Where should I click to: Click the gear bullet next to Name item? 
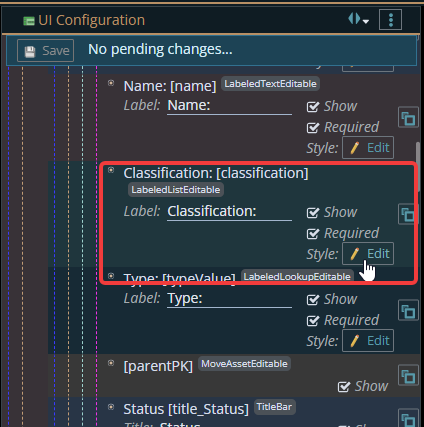(111, 83)
